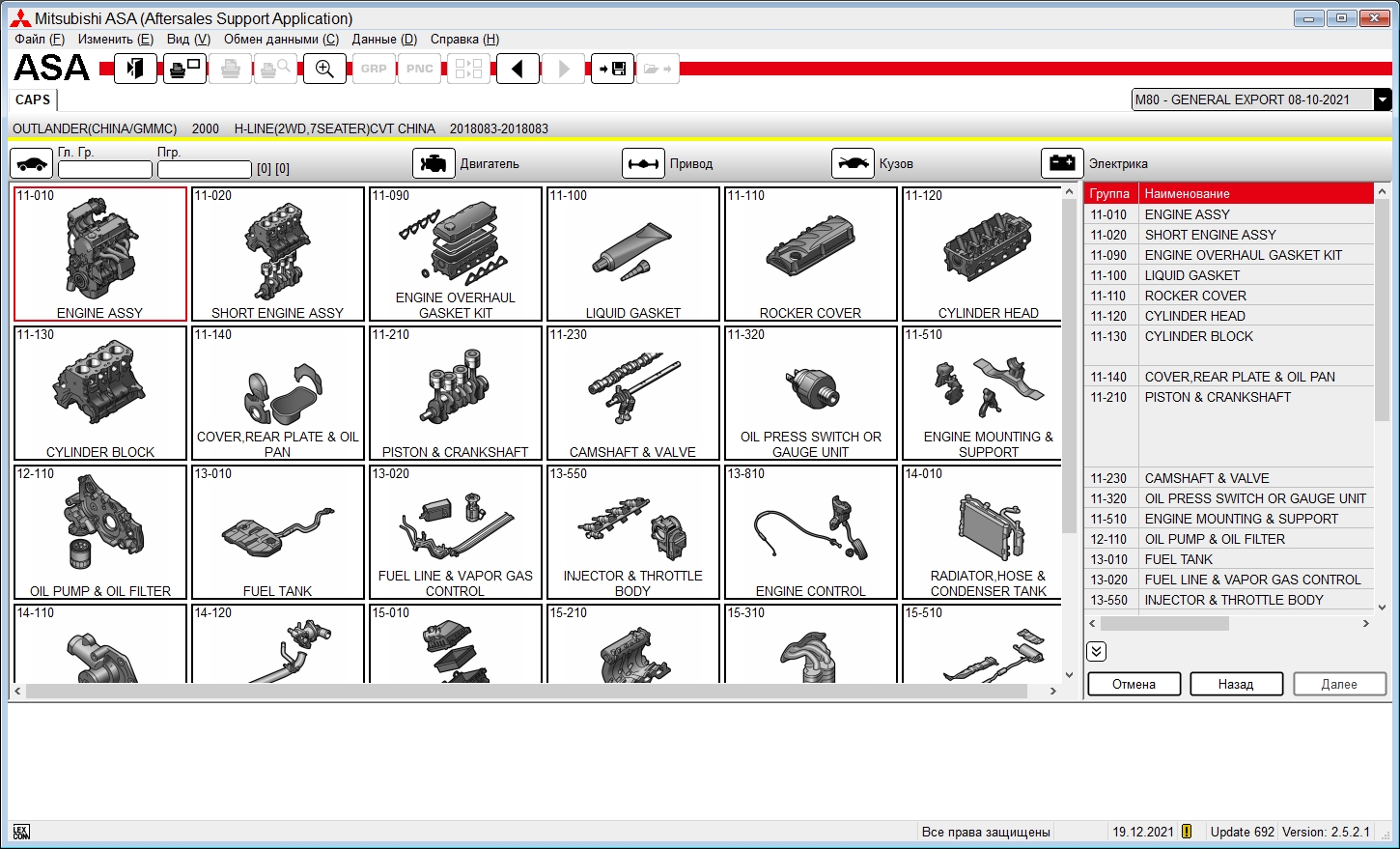Image resolution: width=1400 pixels, height=849 pixels.
Task: Click the Назад button
Action: pos(1236,684)
